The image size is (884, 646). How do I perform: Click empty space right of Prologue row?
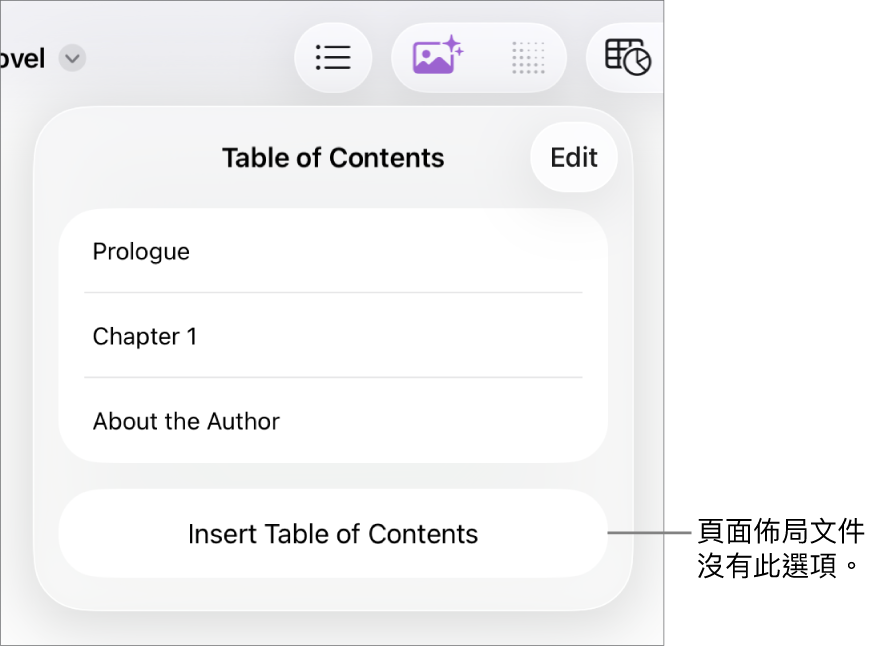pyautogui.click(x=450, y=252)
